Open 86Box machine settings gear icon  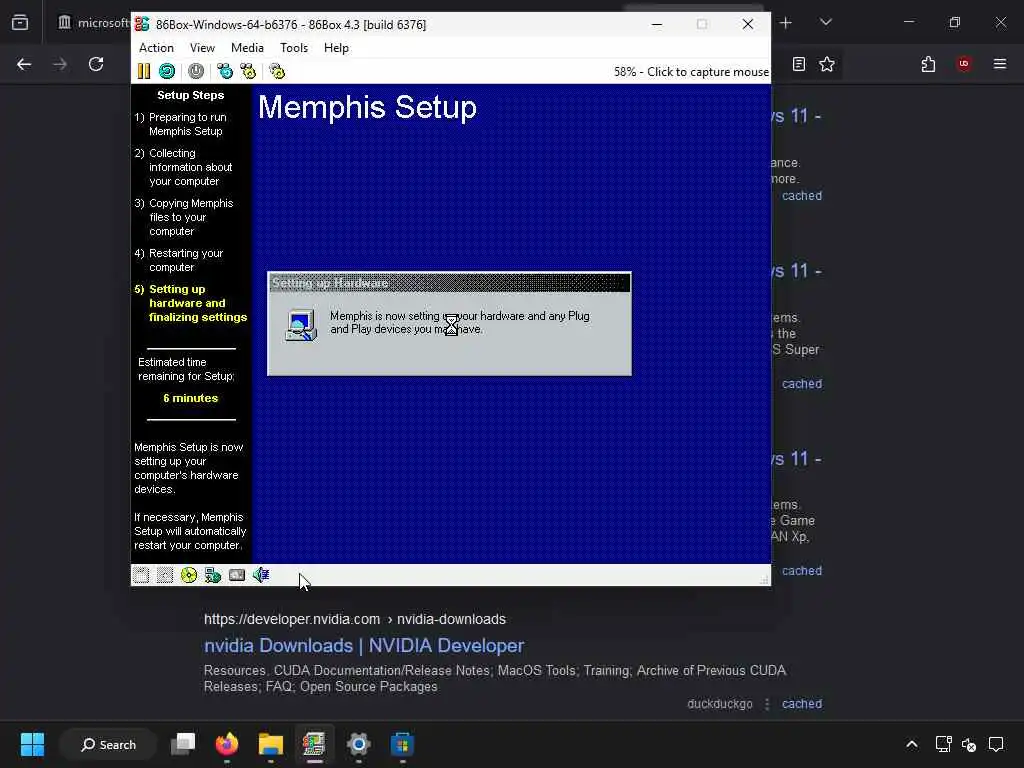click(277, 71)
